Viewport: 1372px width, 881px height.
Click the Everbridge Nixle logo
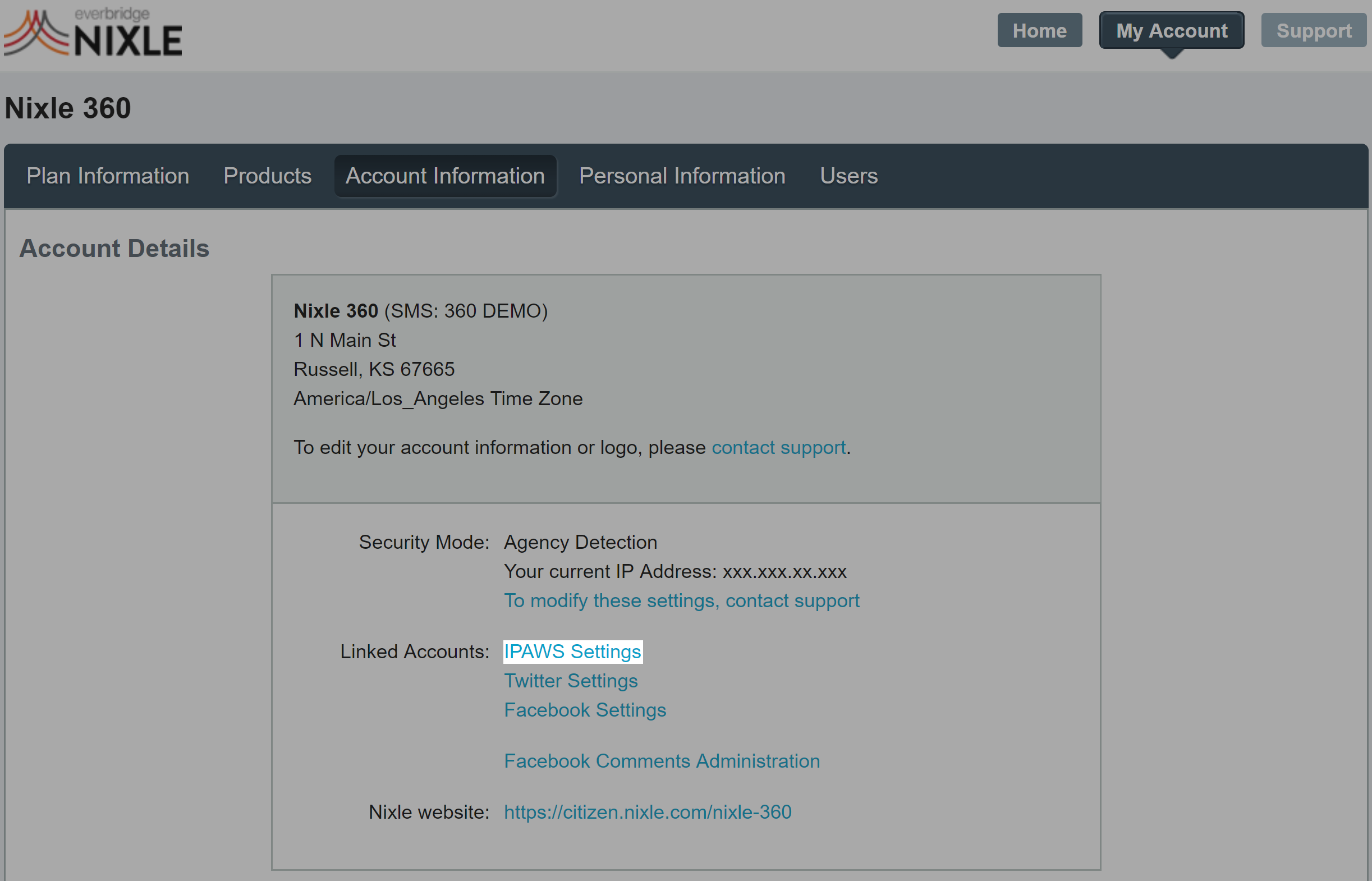click(x=93, y=33)
